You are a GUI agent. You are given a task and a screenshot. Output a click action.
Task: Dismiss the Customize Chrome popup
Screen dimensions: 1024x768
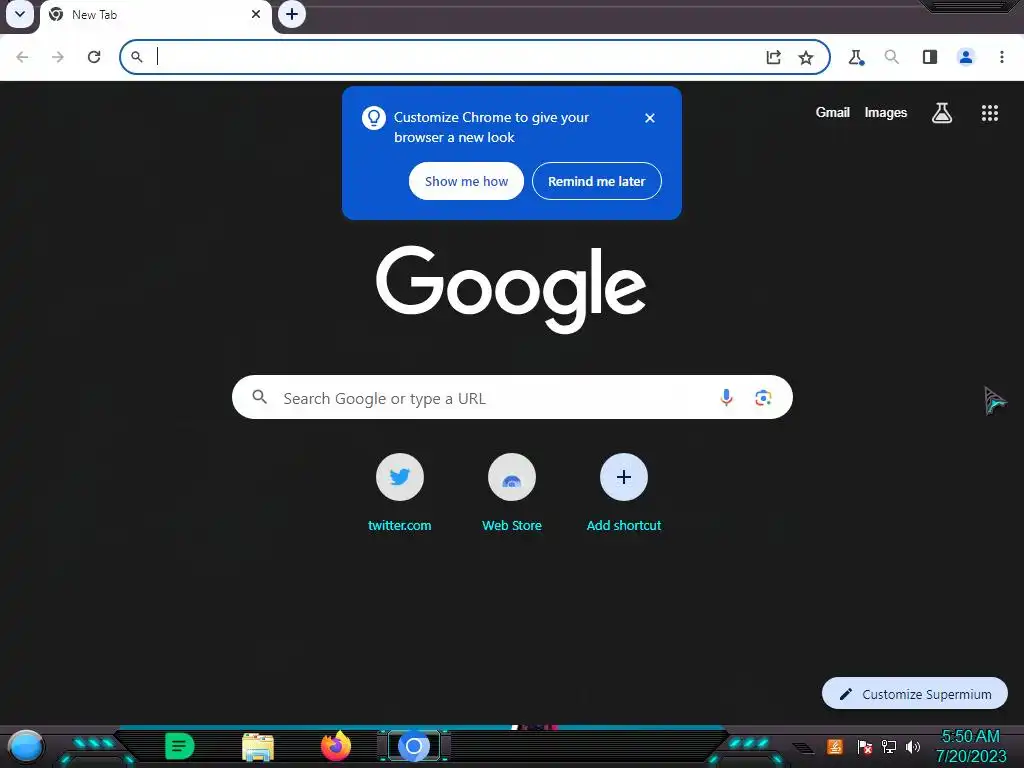click(x=650, y=118)
